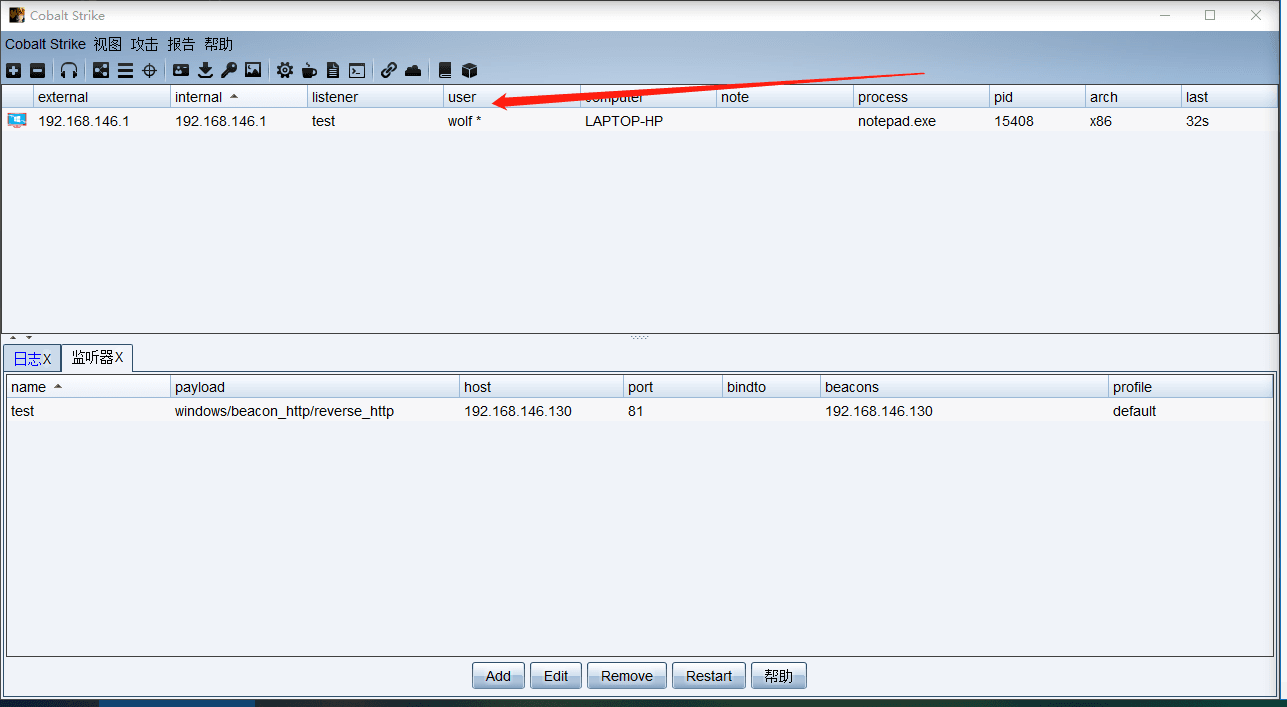Viewport: 1287px width, 707px height.
Task: Open the screenshots picture icon
Action: [x=253, y=70]
